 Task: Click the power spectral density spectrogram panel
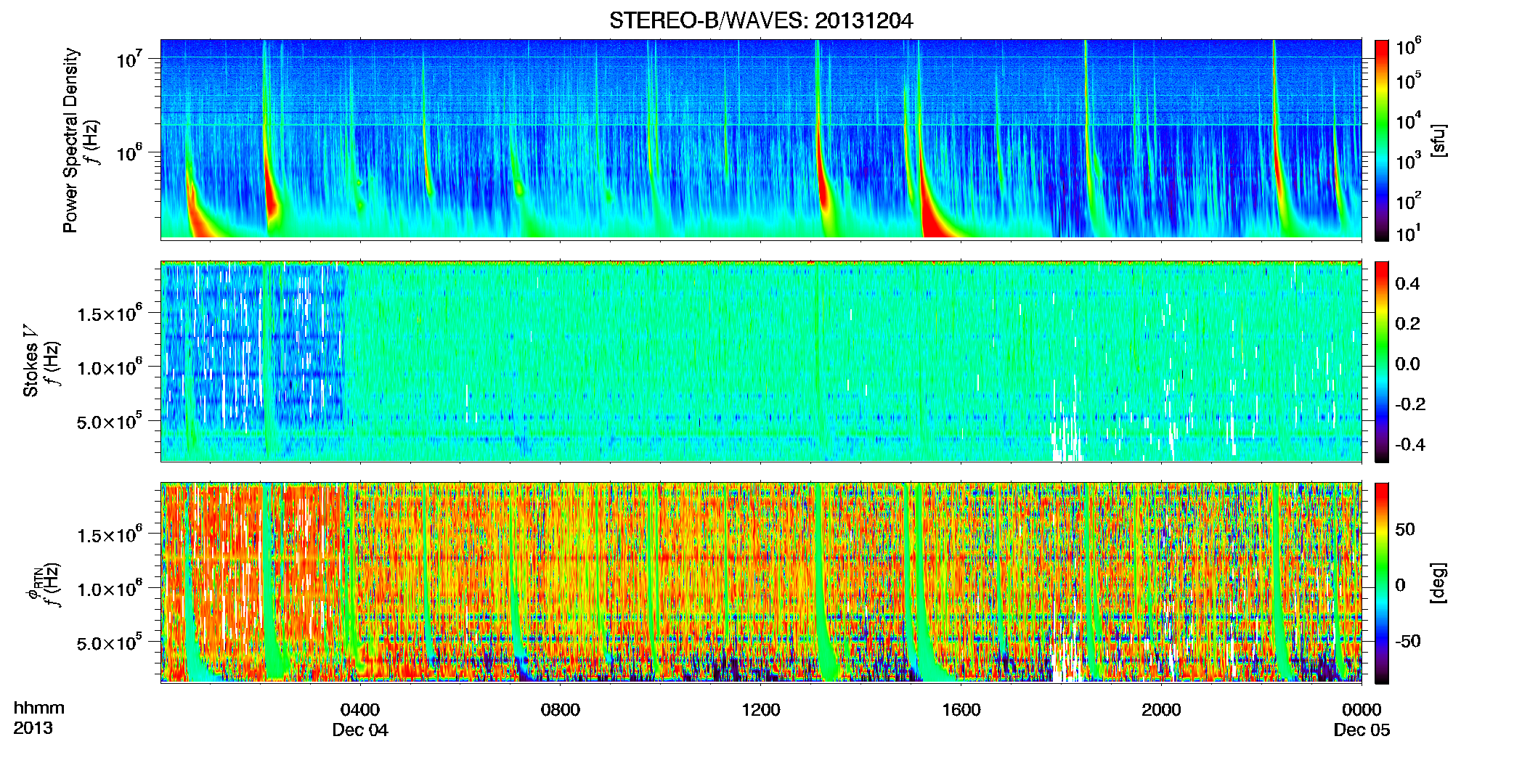(x=761, y=139)
